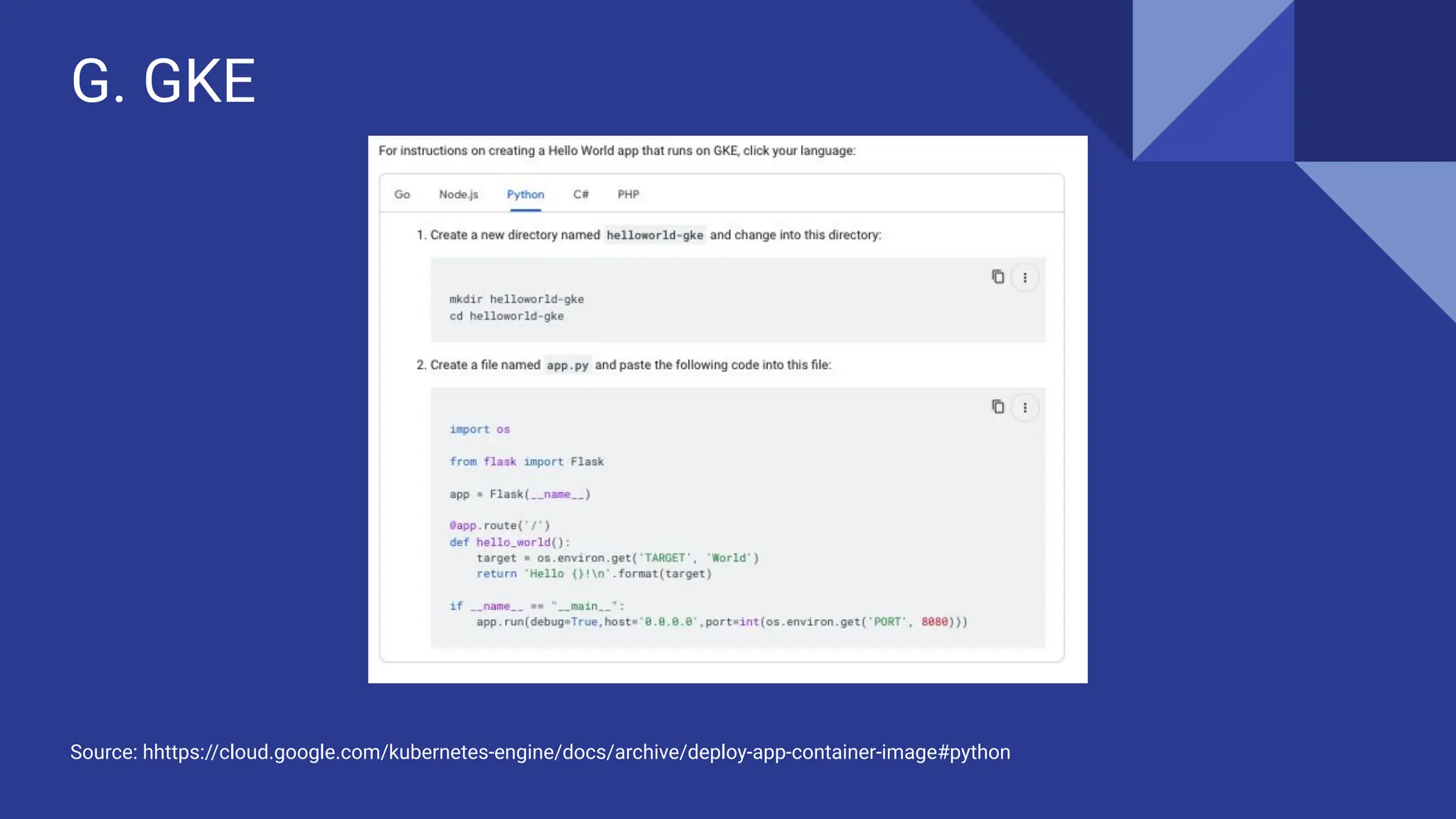Open the cloud.google.com source URL
Viewport: 1456px width, 819px height.
point(577,752)
